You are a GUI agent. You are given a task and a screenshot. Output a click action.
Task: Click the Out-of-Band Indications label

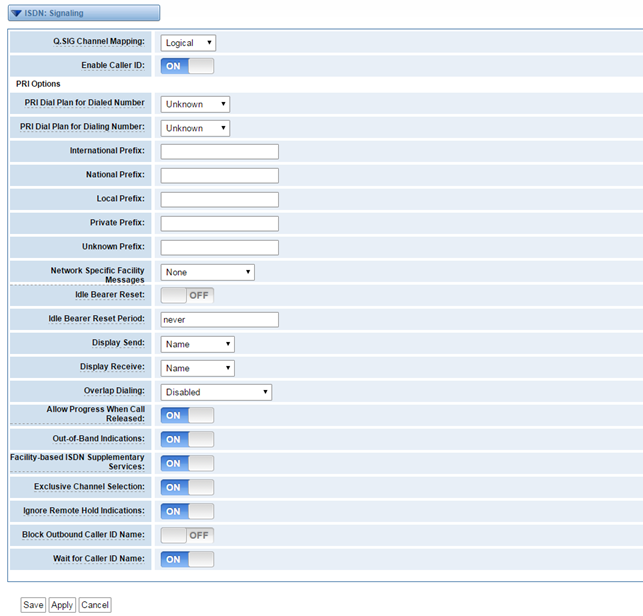[98, 438]
